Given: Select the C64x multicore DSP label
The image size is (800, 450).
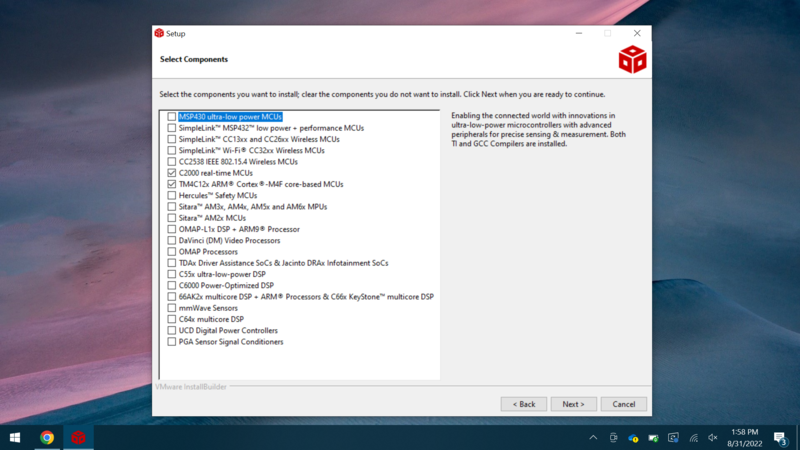Looking at the screenshot, I should point(211,319).
